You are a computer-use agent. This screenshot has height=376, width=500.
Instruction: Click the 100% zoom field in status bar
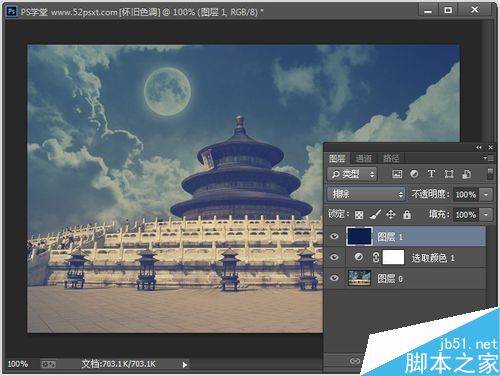point(18,364)
